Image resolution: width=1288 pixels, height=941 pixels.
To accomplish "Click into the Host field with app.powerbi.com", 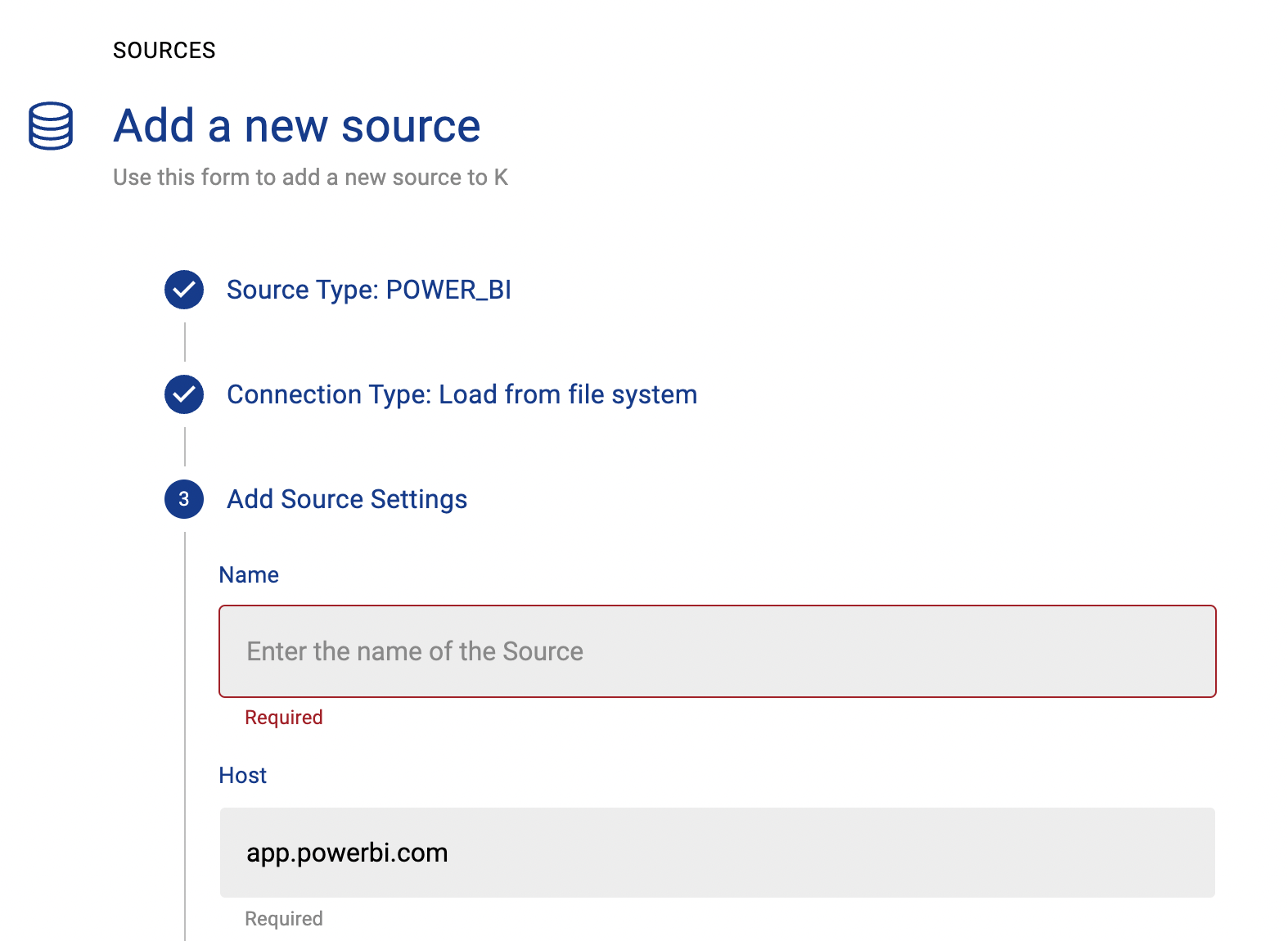I will 717,853.
